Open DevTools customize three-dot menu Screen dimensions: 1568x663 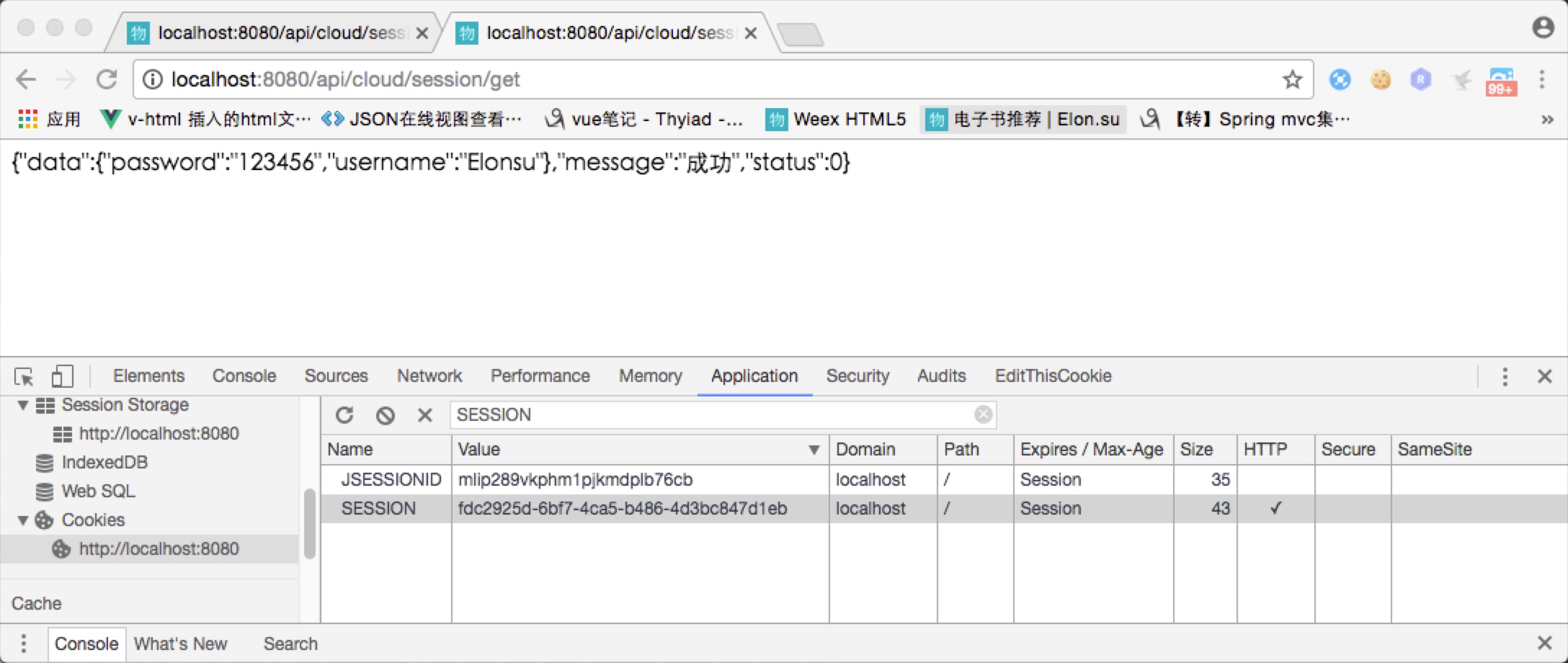[1505, 376]
